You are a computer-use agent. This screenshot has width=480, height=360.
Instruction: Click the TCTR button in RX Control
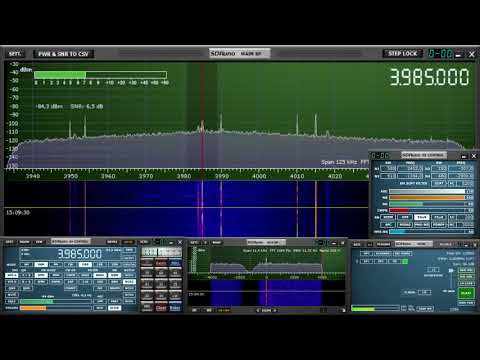pyautogui.click(x=144, y=242)
